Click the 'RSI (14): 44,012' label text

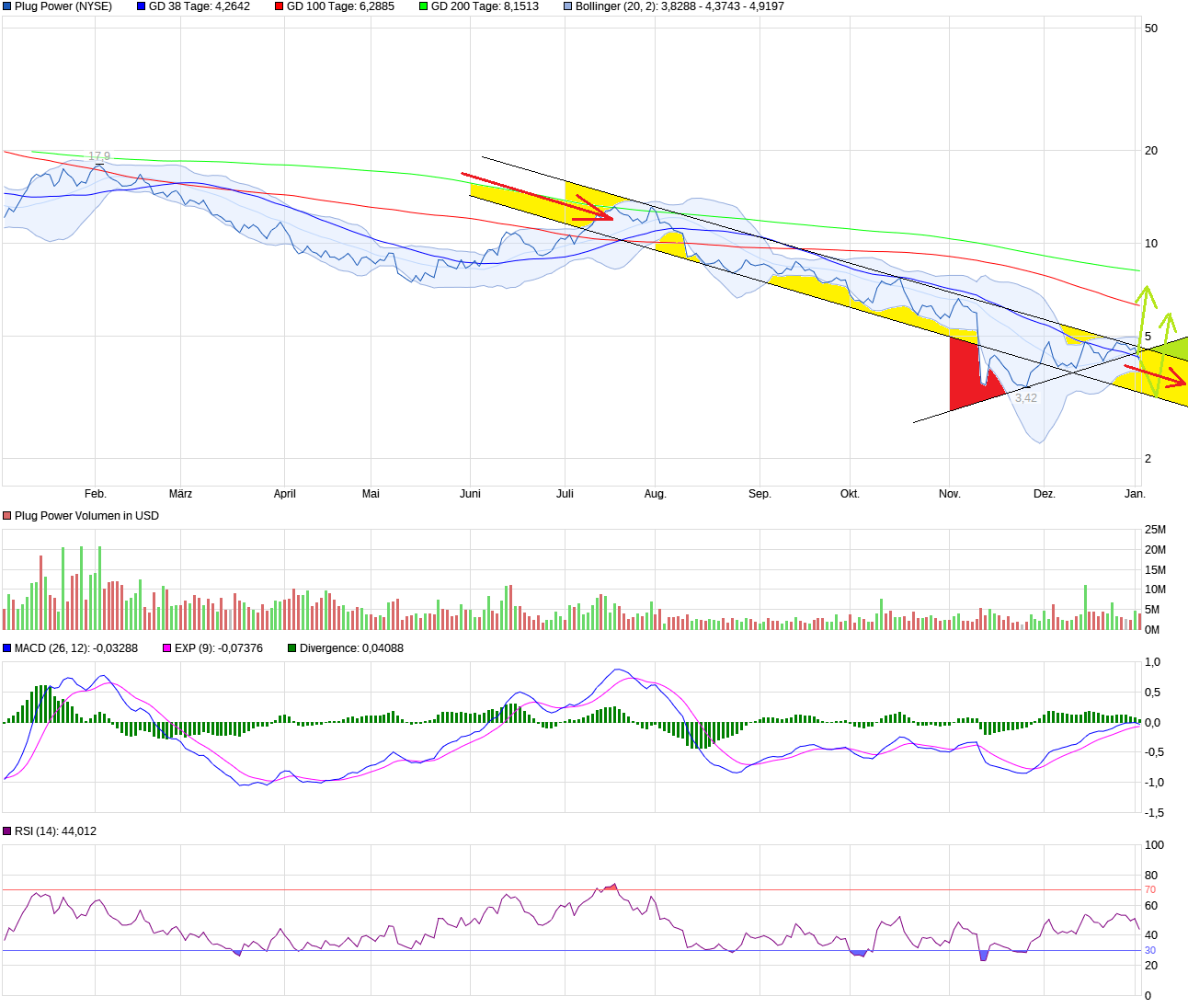(55, 831)
